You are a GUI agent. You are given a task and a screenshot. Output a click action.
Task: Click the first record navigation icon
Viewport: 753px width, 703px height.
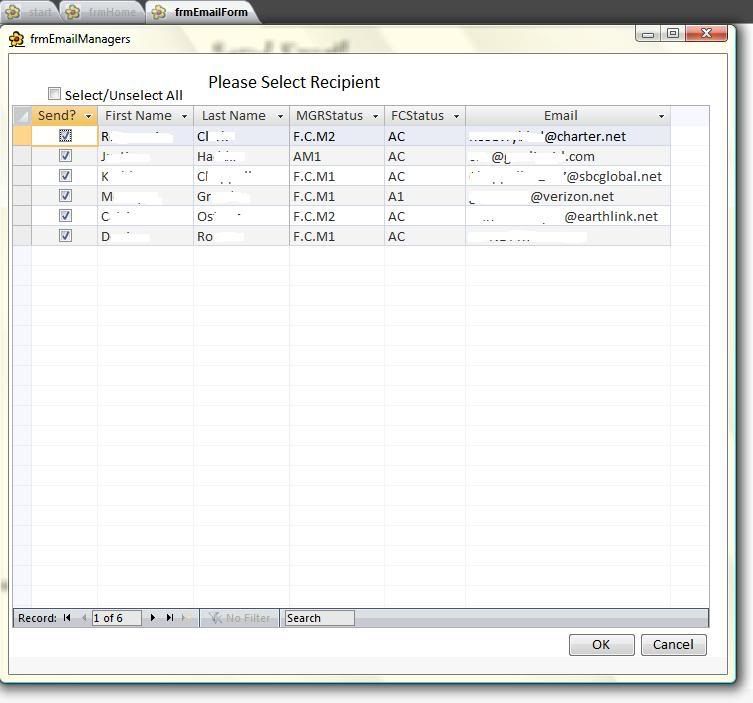pos(67,618)
